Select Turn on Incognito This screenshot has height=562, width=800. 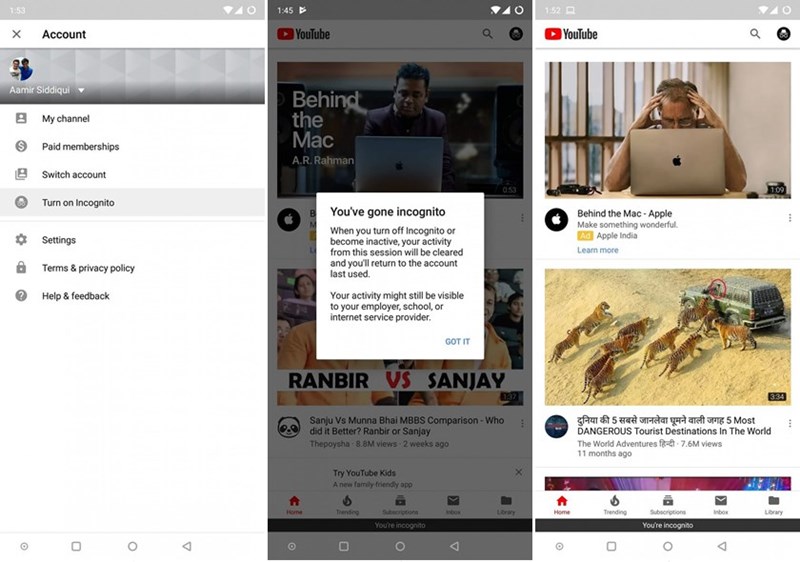[x=132, y=202]
